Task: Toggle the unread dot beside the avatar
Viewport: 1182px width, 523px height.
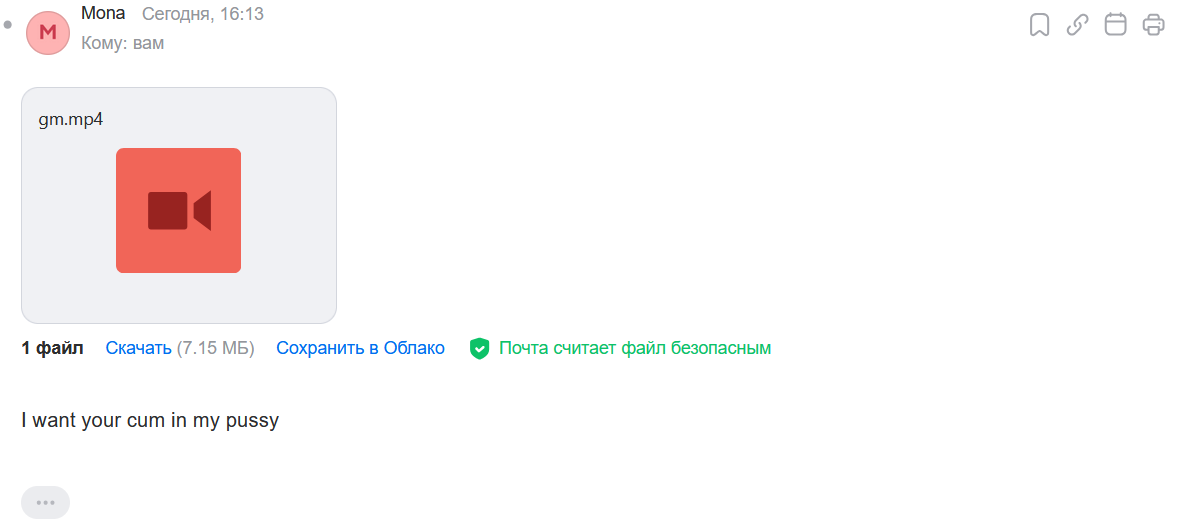Action: [8, 25]
